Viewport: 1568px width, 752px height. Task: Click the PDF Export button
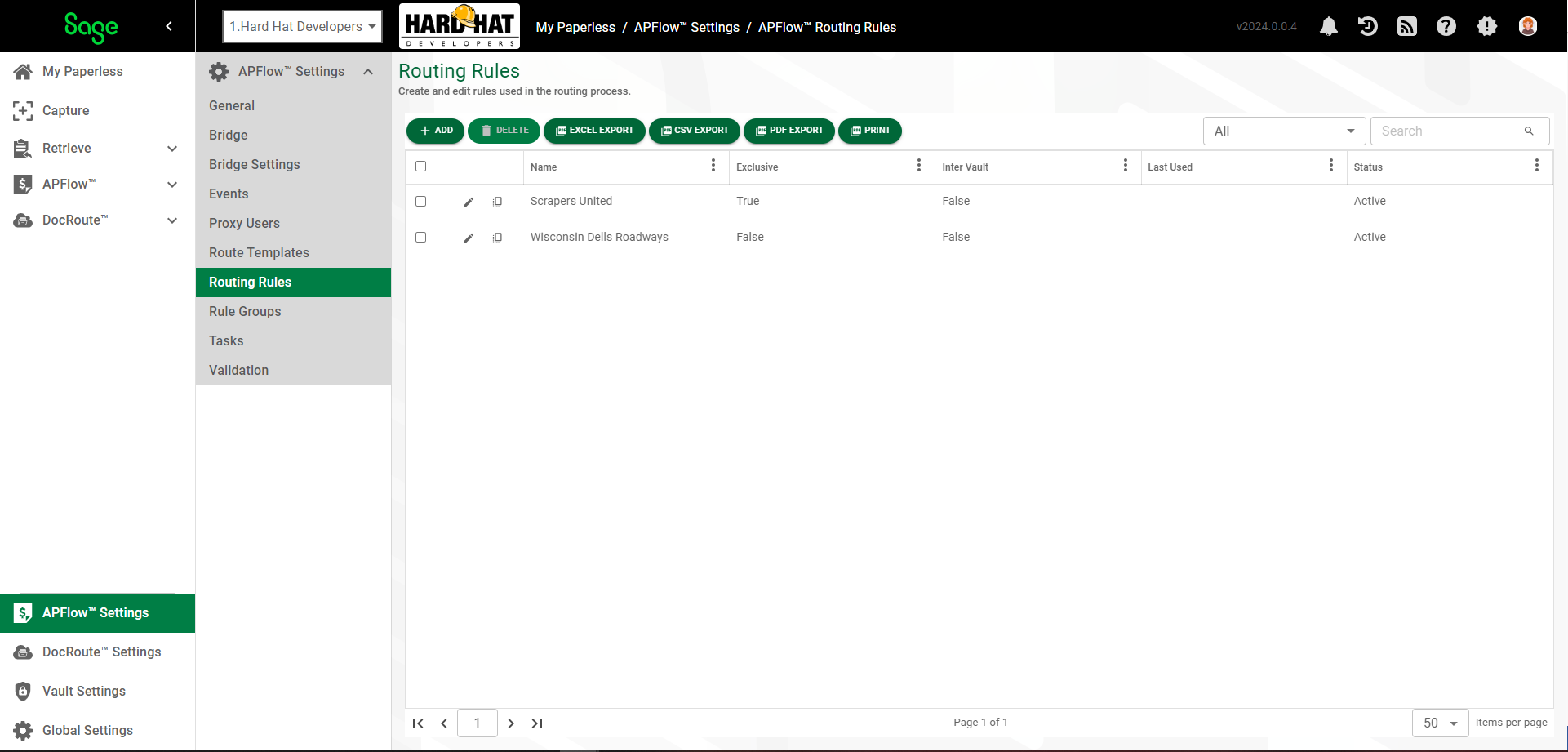tap(789, 131)
